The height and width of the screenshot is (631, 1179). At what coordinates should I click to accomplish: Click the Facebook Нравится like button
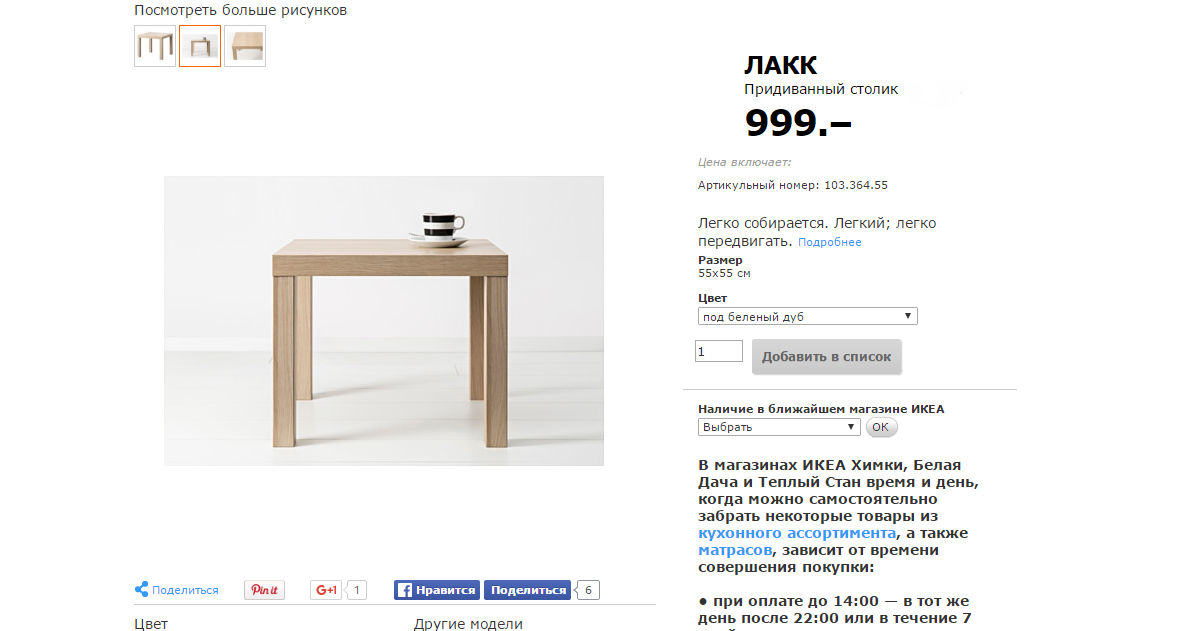click(437, 590)
